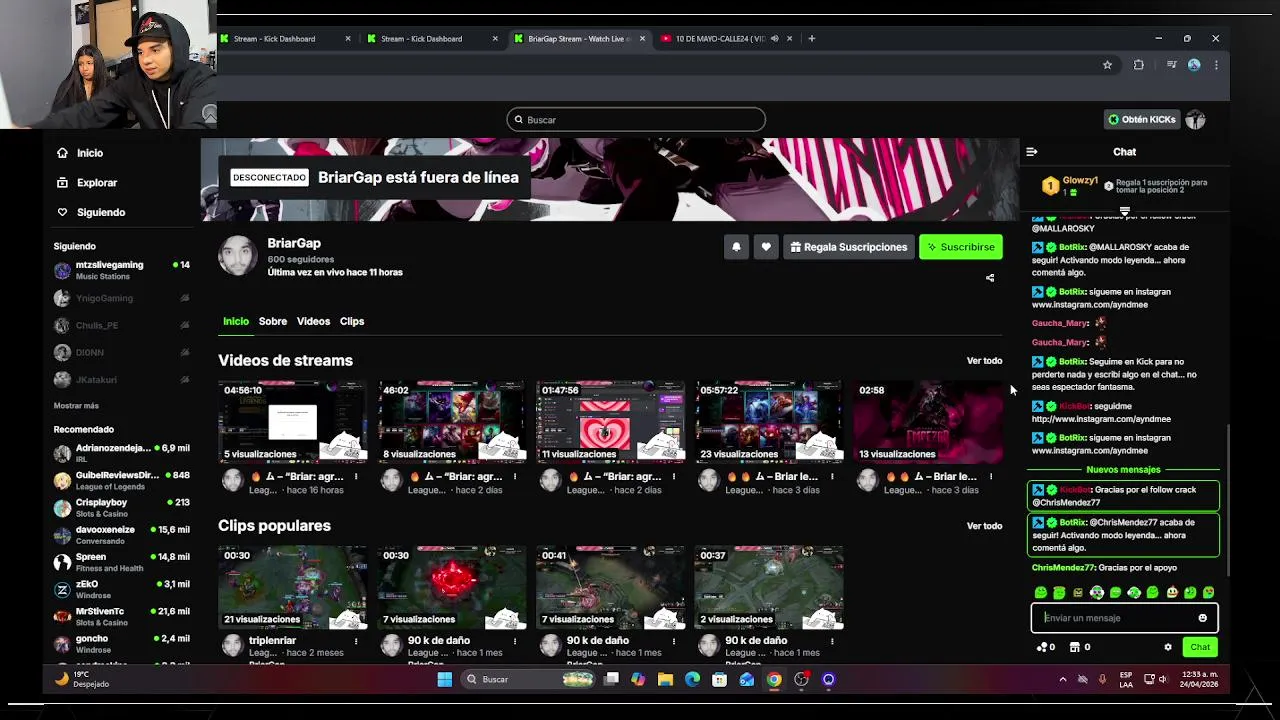Click Ver todo for Videos de streams
Image resolution: width=1280 pixels, height=720 pixels.
984,361
